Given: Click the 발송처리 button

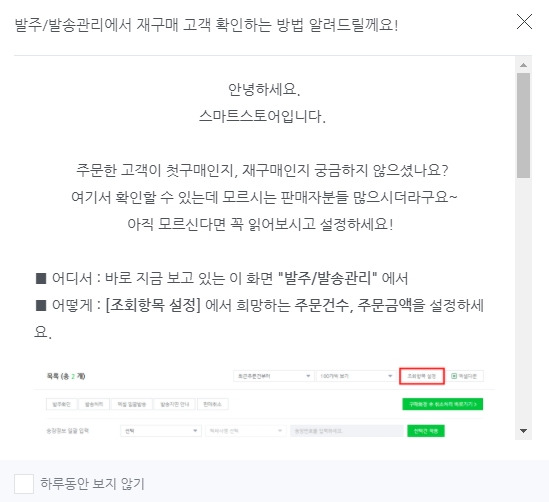Looking at the screenshot, I should (x=94, y=404).
